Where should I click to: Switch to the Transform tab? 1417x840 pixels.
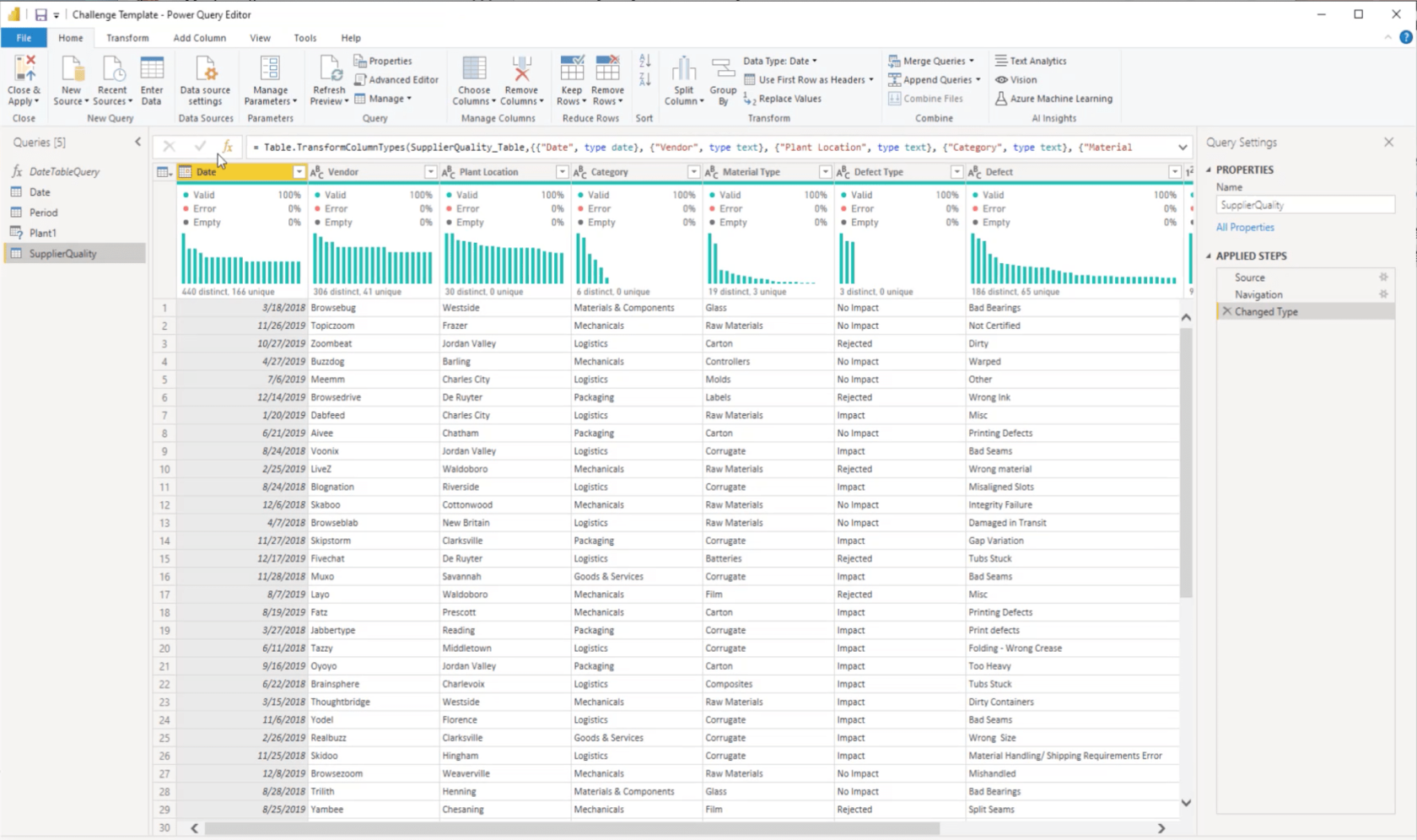point(127,38)
